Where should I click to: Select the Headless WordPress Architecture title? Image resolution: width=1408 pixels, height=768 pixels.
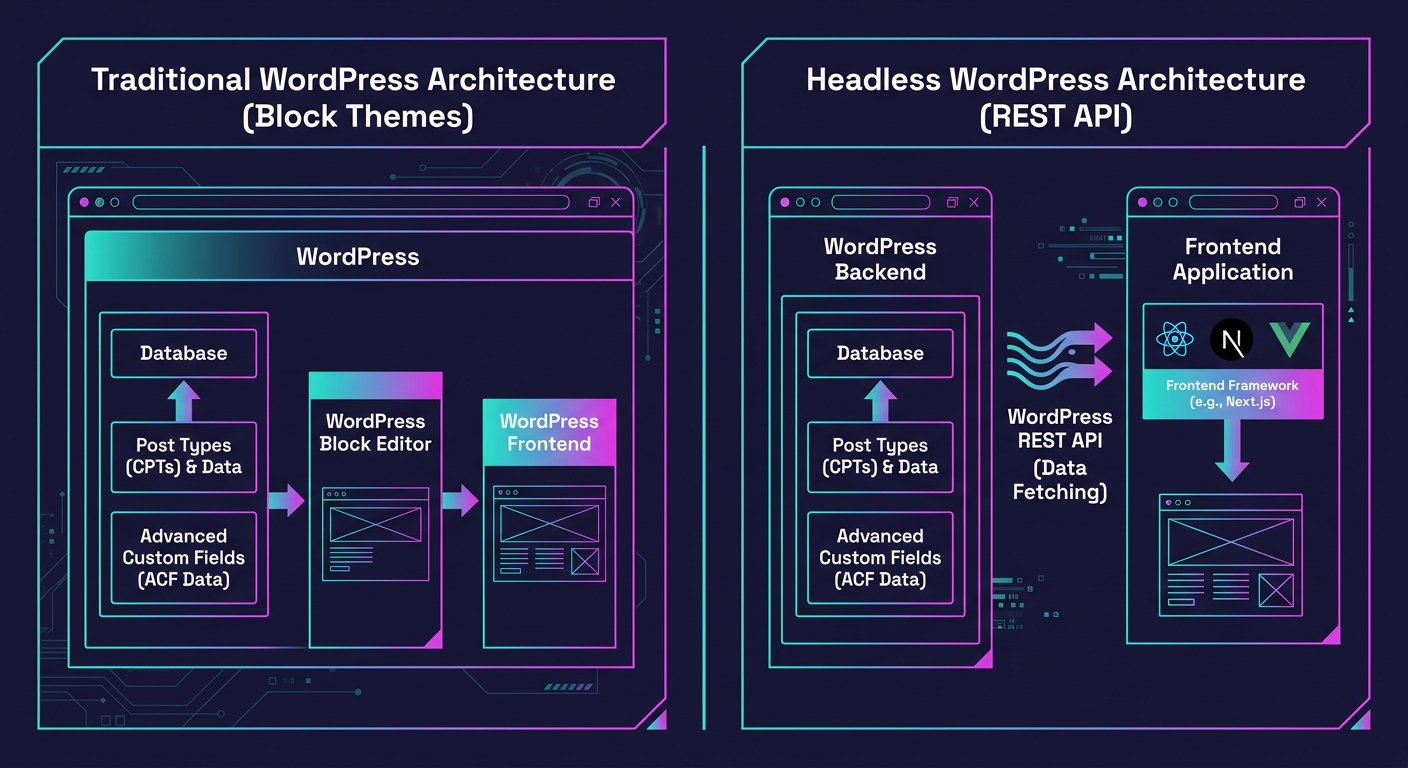coord(1055,98)
